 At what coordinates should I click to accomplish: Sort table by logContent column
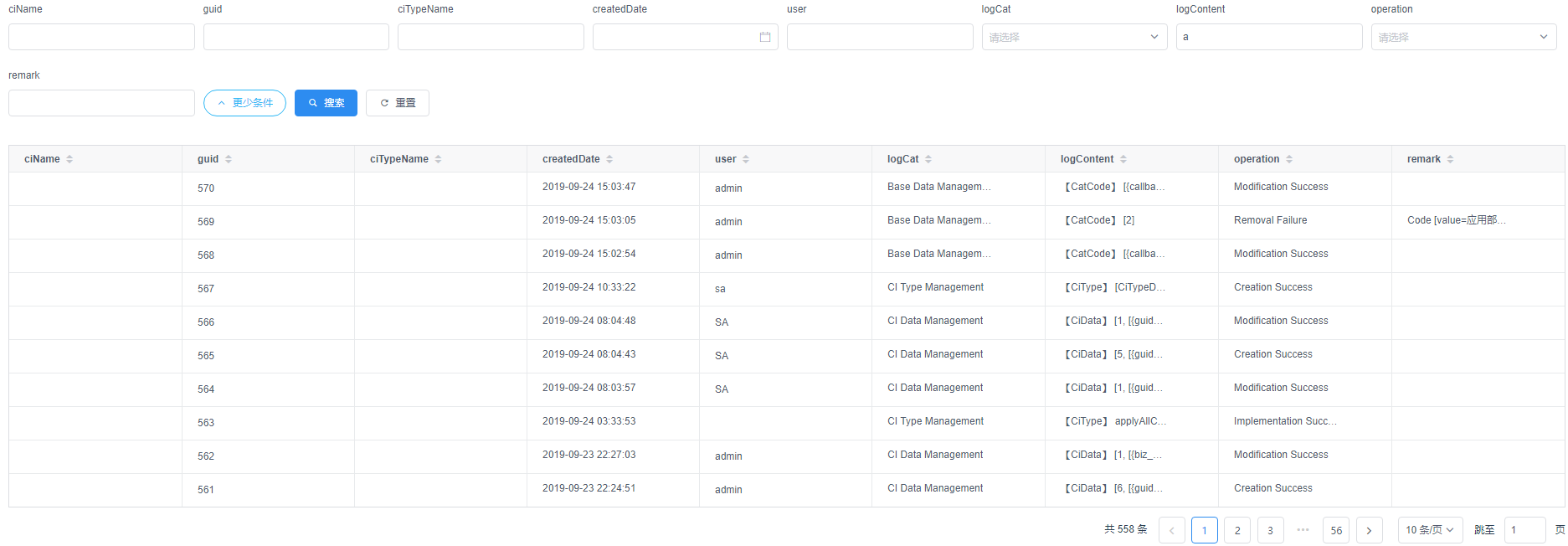[1123, 159]
